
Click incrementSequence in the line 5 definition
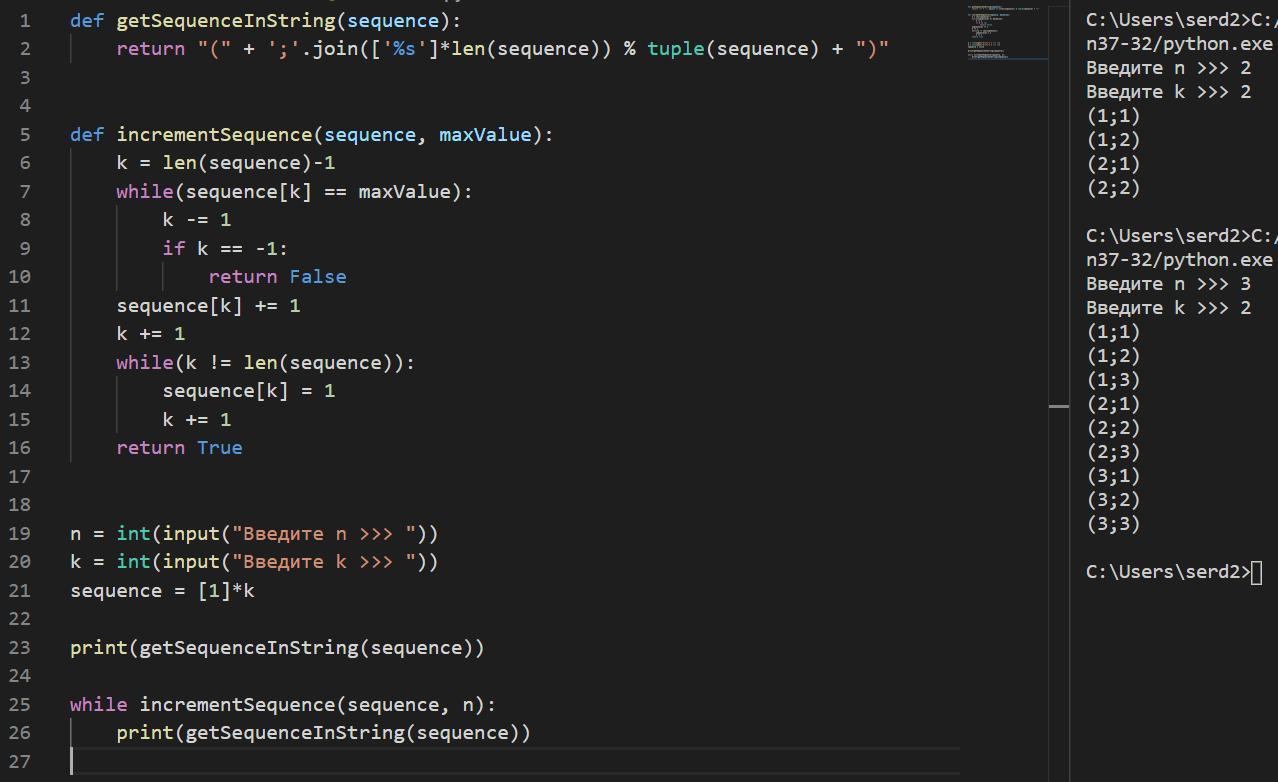214,134
